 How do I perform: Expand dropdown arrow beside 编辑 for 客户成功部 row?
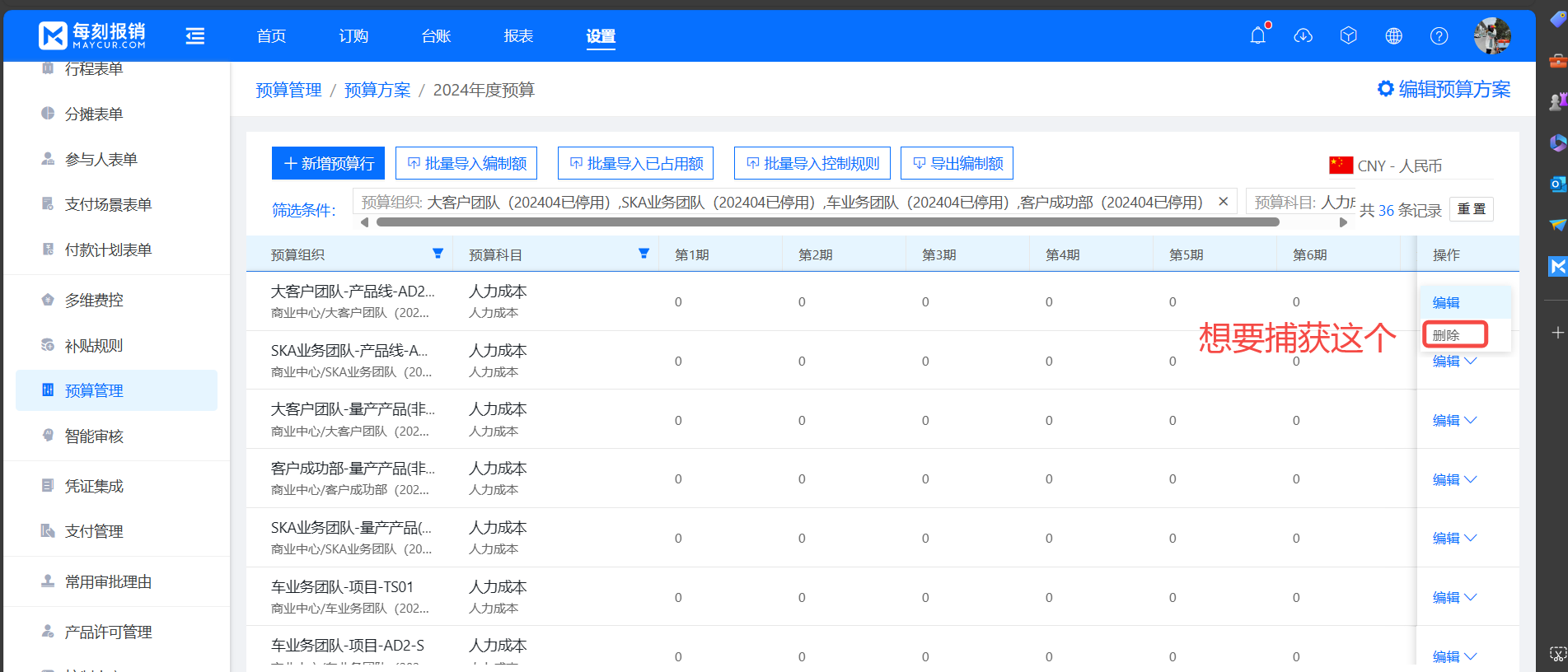pyautogui.click(x=1471, y=479)
